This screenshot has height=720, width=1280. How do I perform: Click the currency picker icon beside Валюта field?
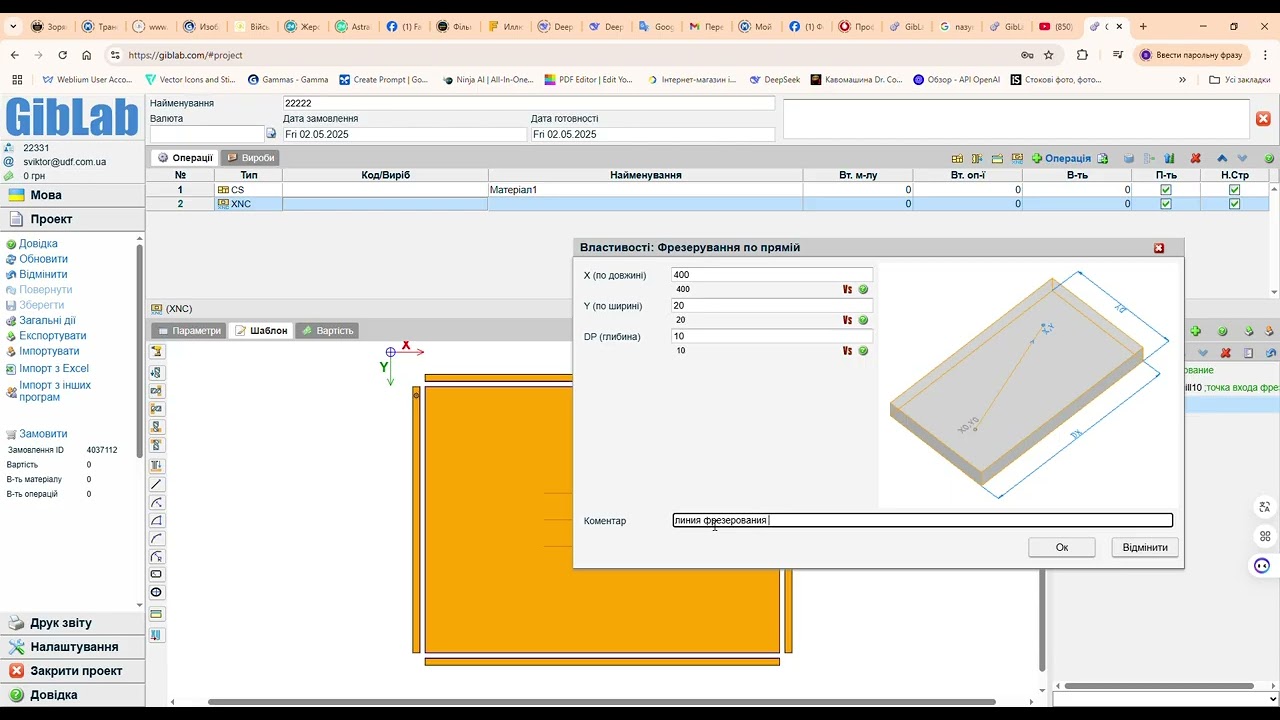tap(271, 133)
